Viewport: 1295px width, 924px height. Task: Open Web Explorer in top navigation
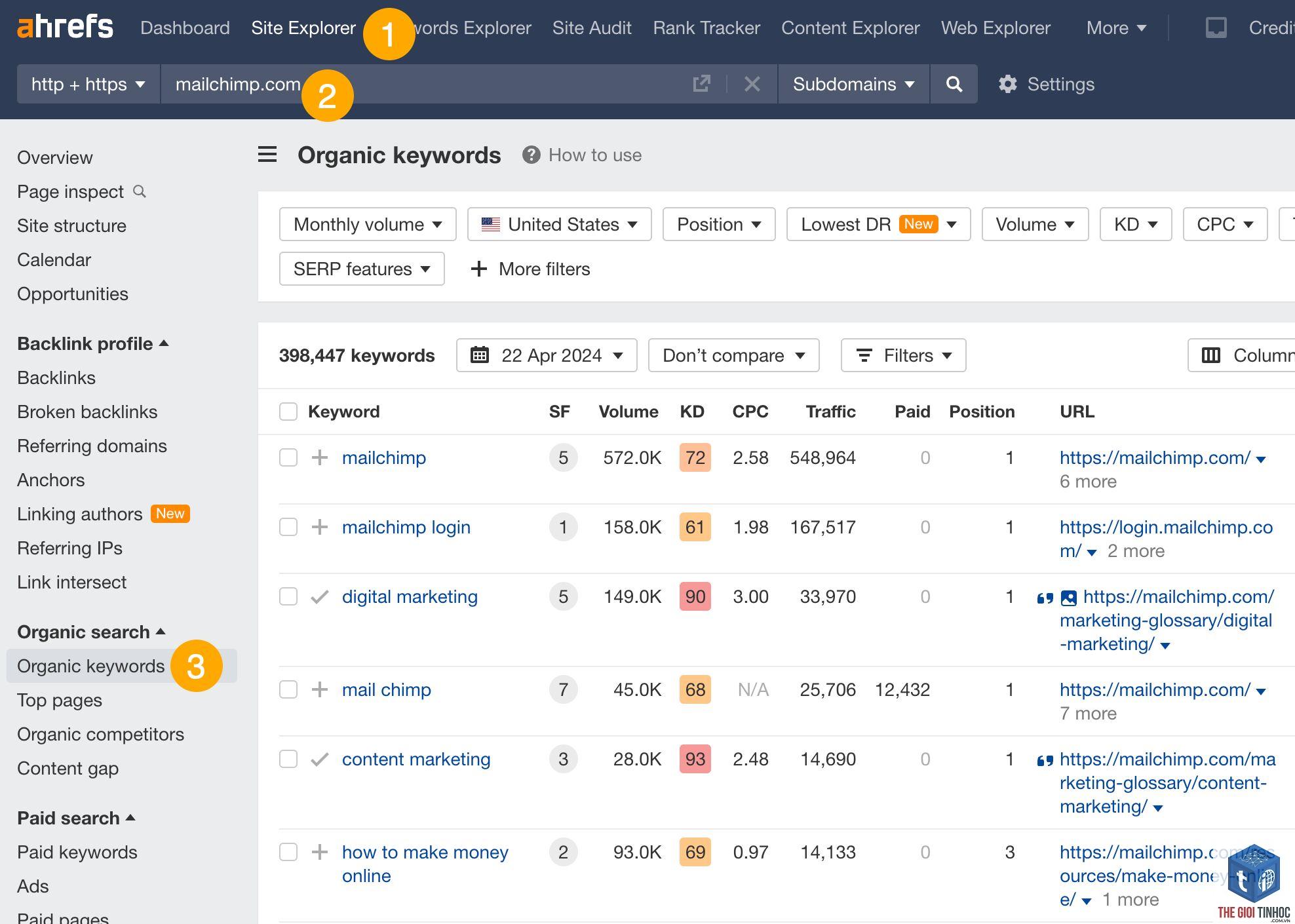click(995, 28)
